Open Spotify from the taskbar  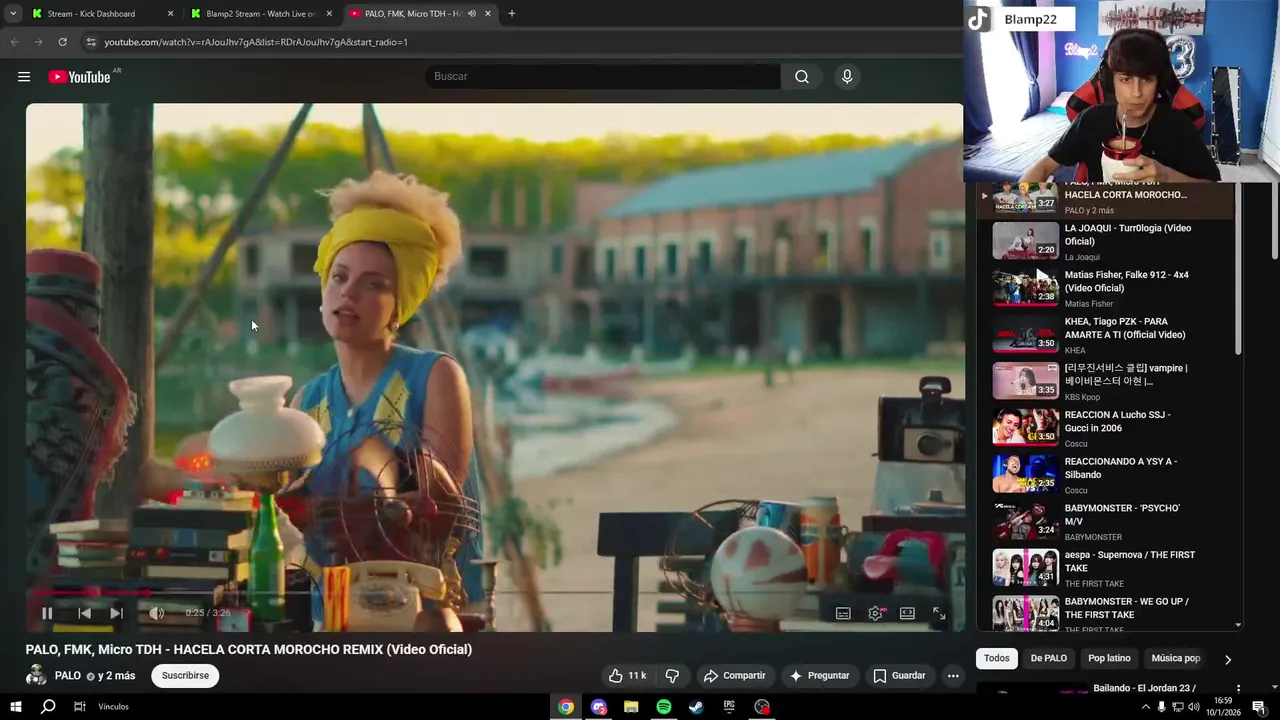click(x=664, y=707)
